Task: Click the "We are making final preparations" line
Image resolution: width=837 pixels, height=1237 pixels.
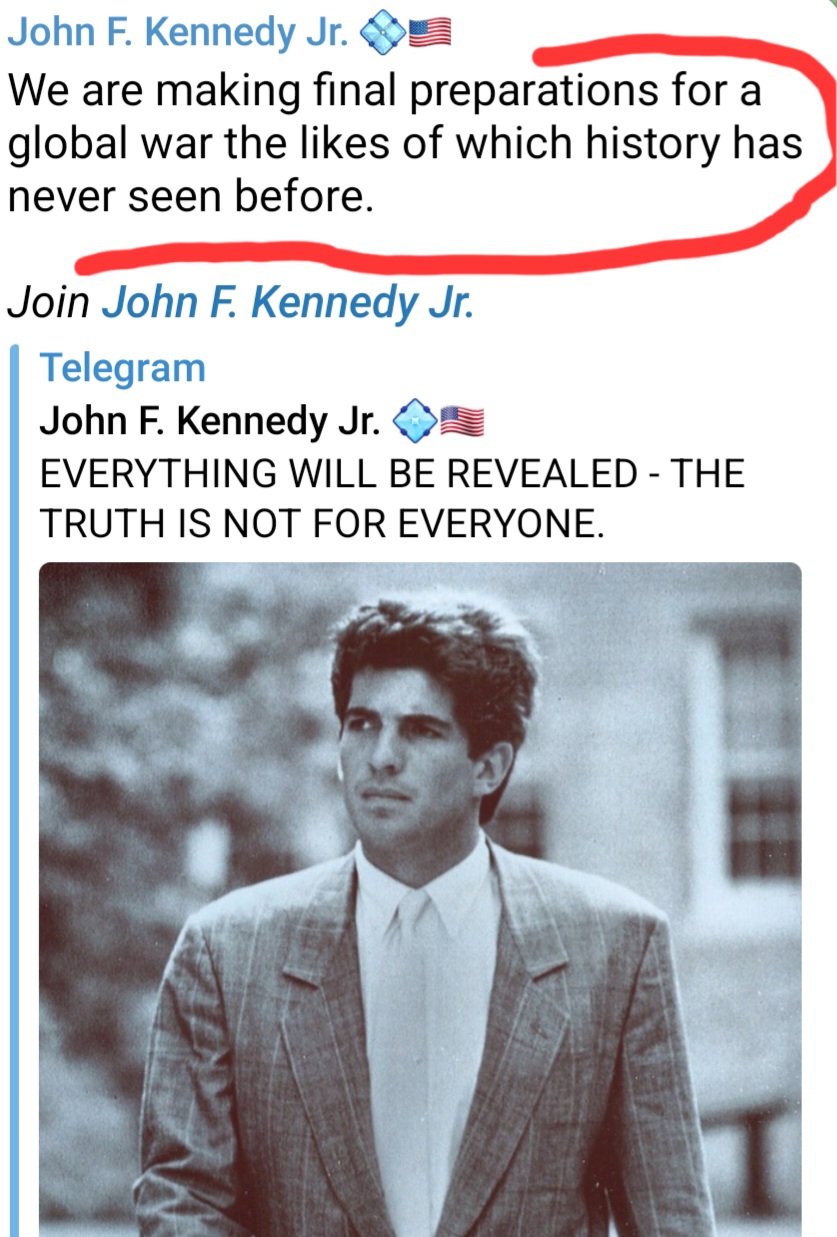Action: [x=385, y=92]
